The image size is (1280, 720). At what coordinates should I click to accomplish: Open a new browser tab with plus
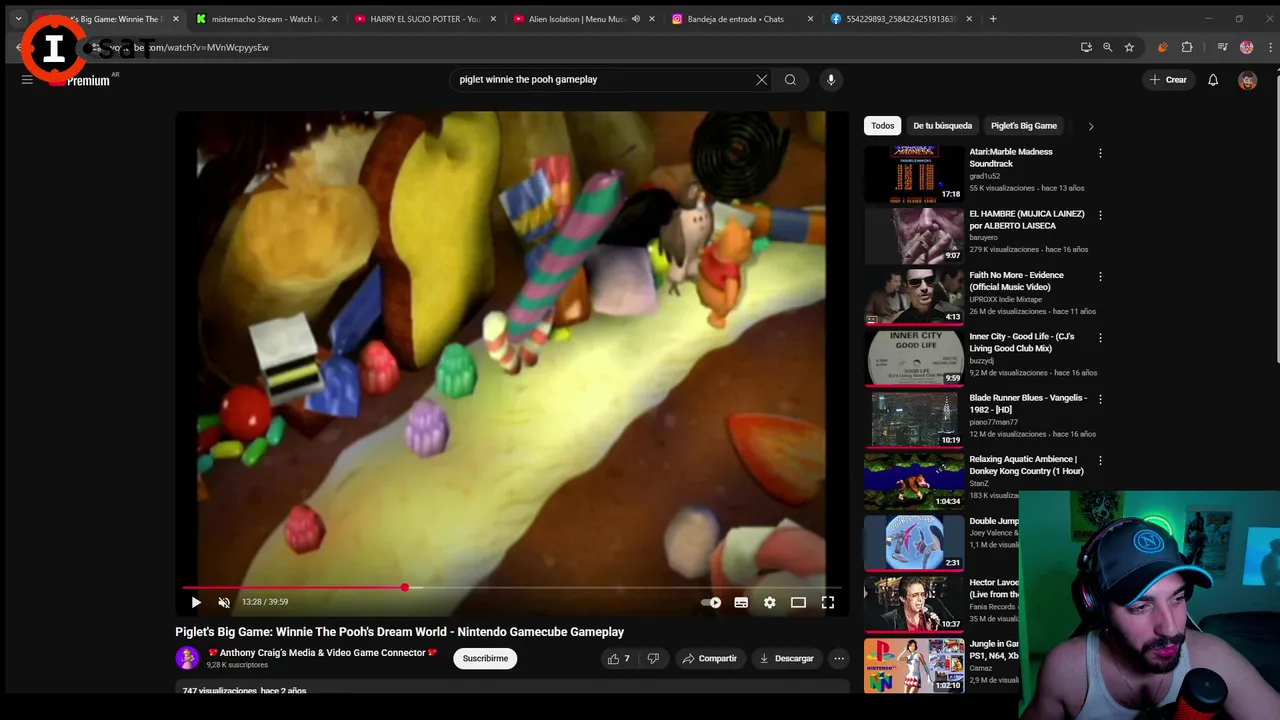993,19
